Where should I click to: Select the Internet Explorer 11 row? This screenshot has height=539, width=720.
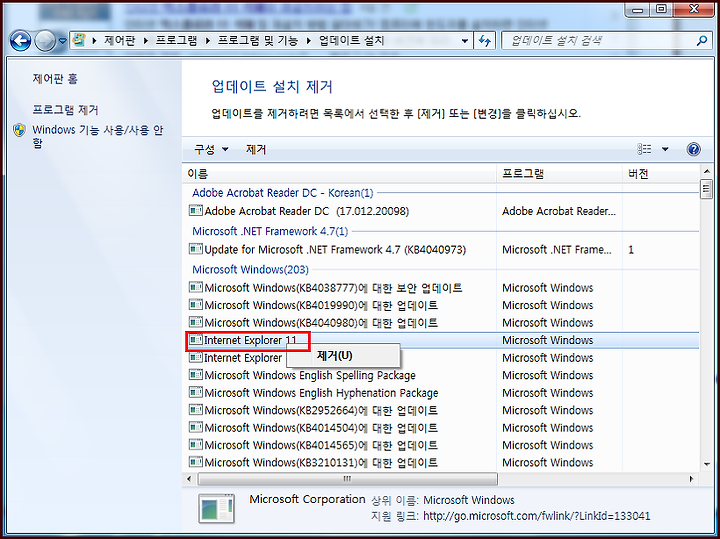pyautogui.click(x=443, y=340)
